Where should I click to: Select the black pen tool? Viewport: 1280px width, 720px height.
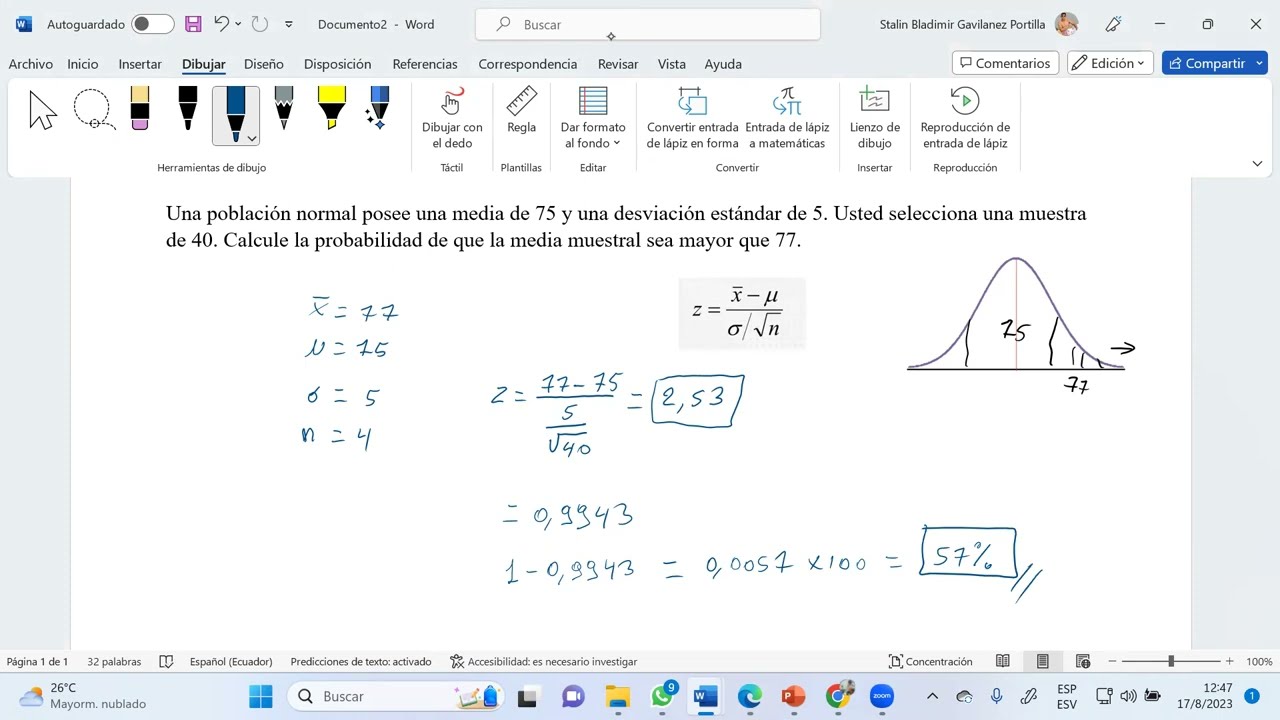coord(187,108)
